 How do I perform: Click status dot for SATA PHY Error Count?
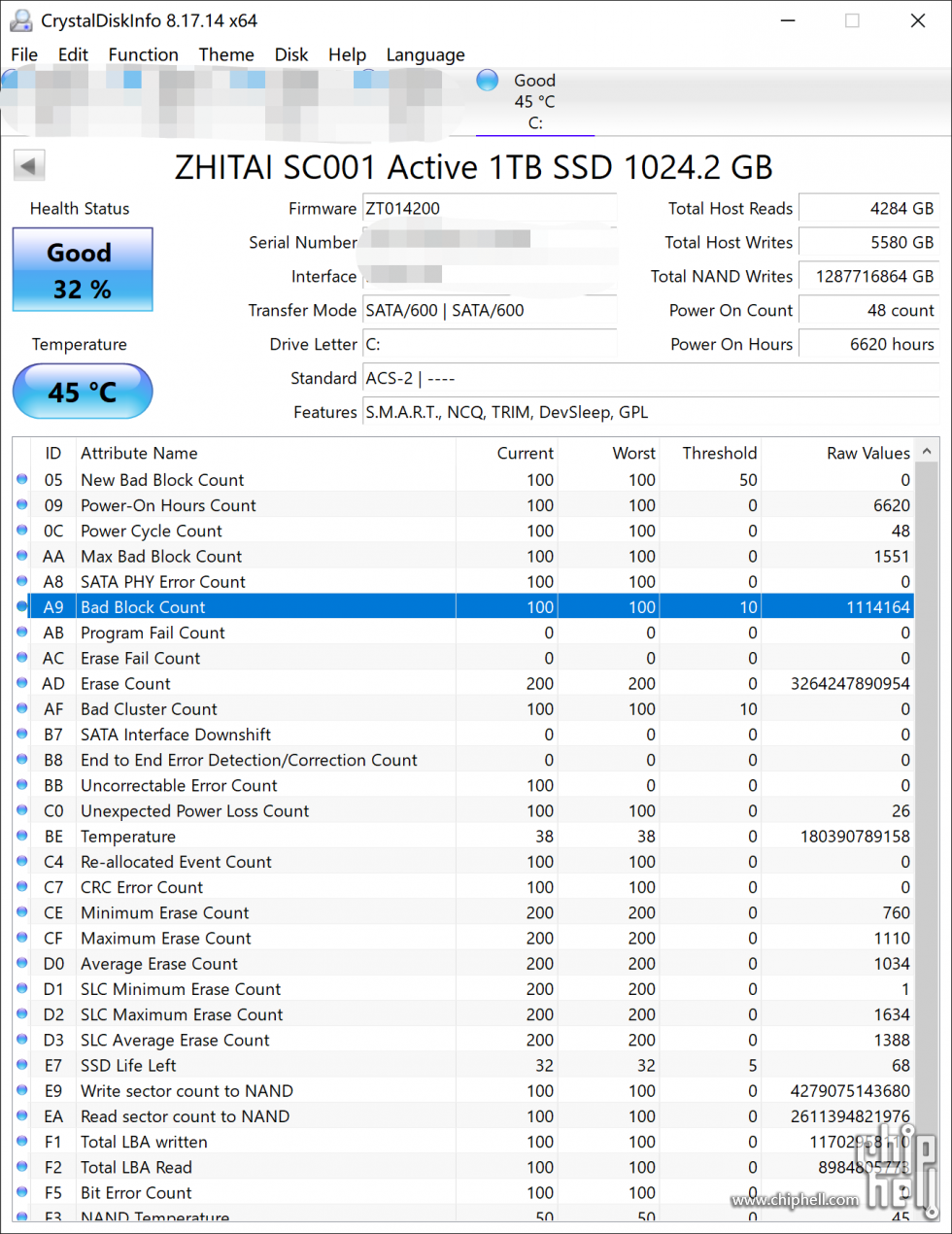22,581
